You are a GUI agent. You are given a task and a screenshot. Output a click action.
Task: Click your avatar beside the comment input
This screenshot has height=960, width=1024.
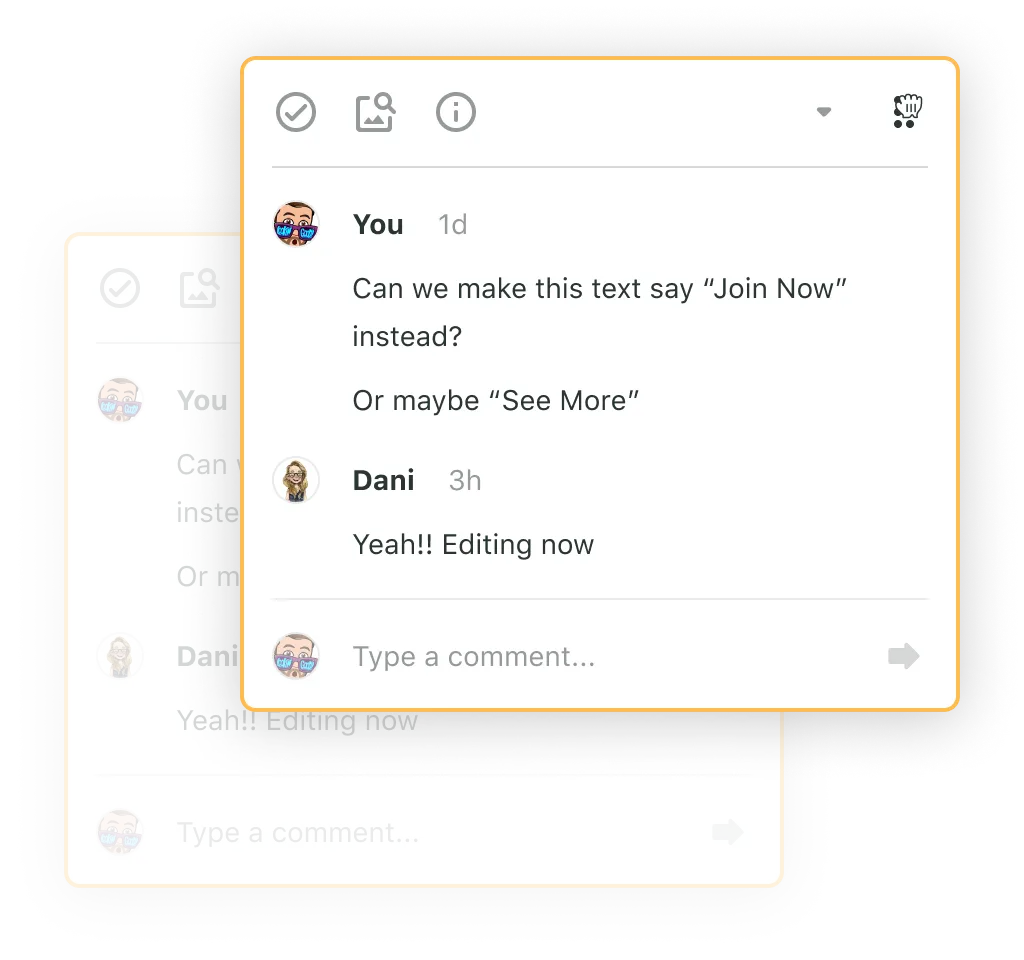click(296, 656)
